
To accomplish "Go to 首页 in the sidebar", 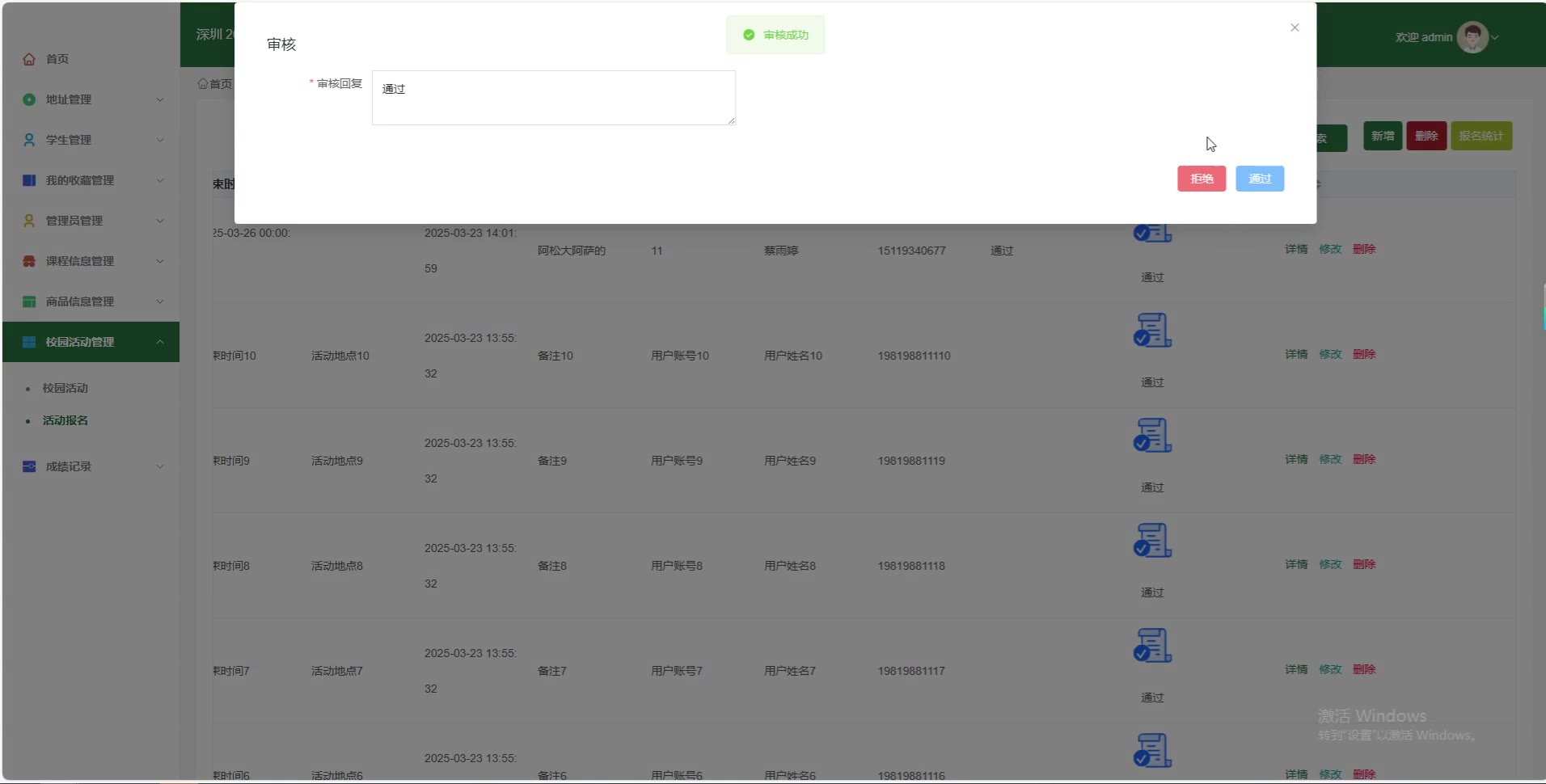I will pyautogui.click(x=57, y=59).
